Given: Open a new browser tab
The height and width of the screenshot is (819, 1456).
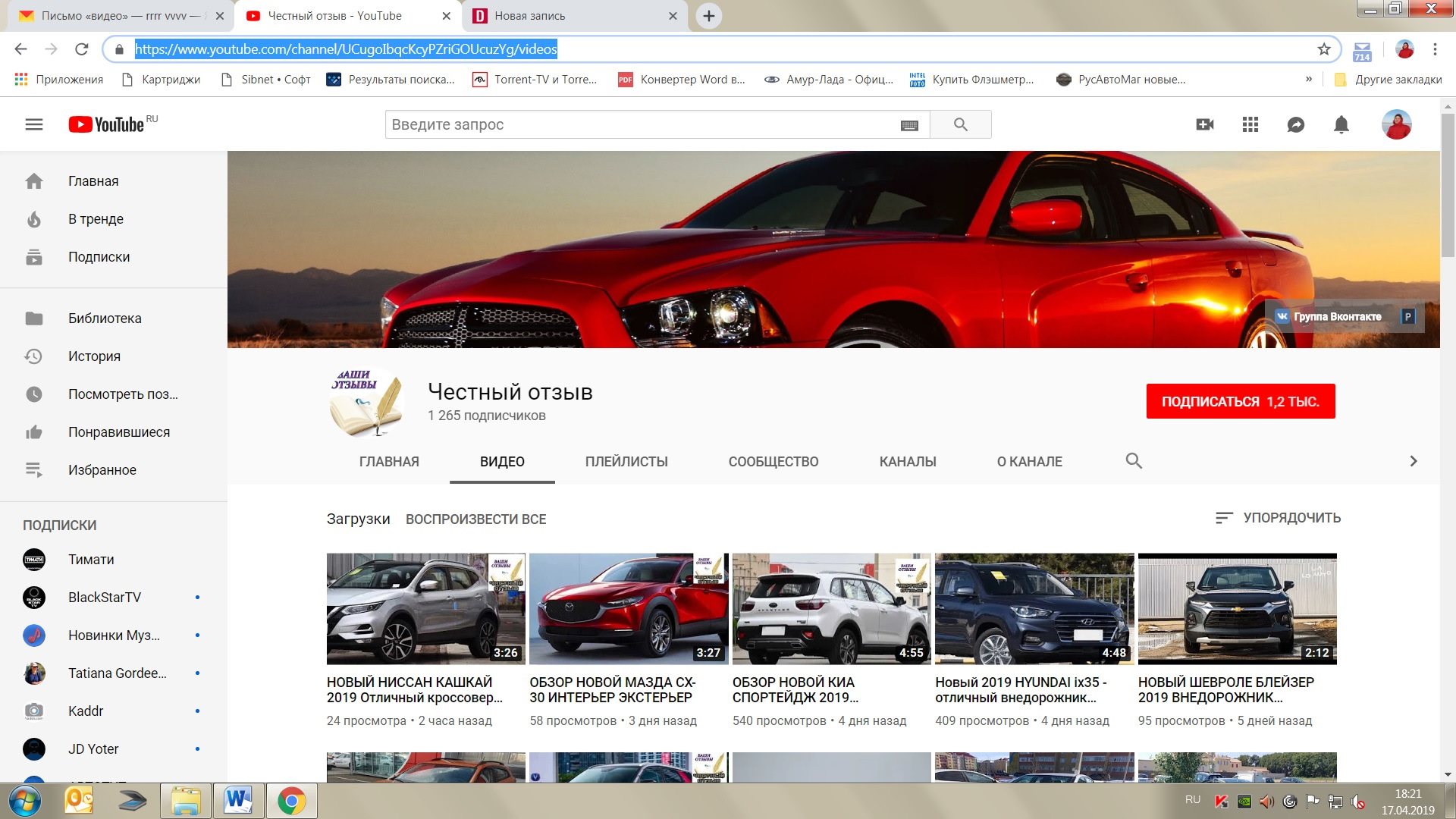Looking at the screenshot, I should coord(708,16).
